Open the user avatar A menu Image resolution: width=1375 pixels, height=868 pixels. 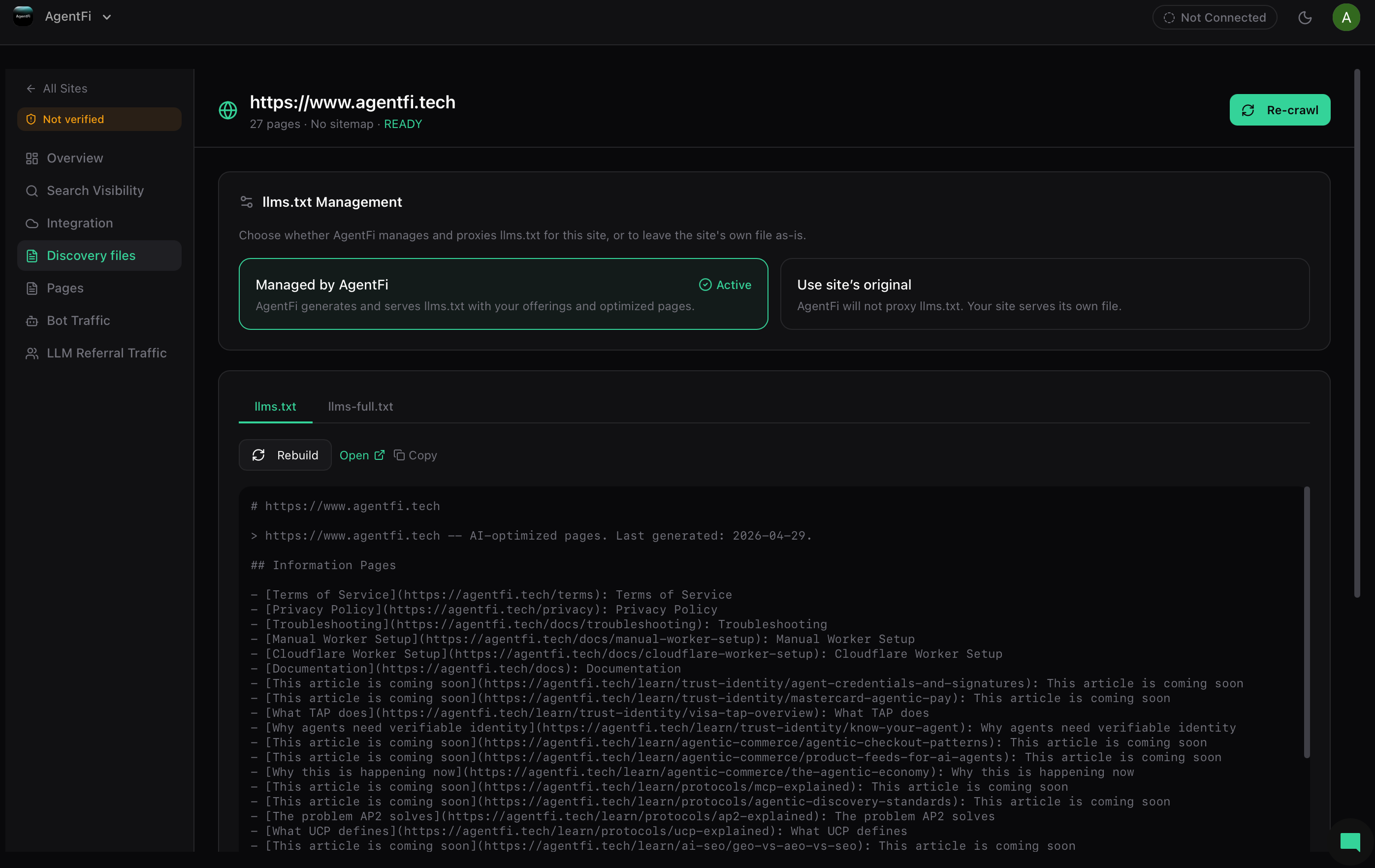pyautogui.click(x=1346, y=18)
